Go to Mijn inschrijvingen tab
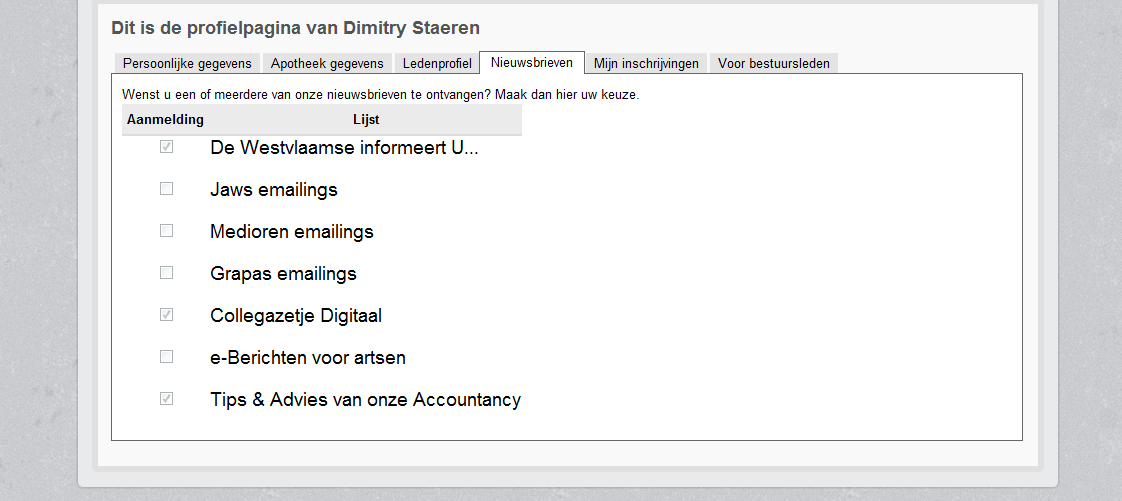 click(646, 63)
